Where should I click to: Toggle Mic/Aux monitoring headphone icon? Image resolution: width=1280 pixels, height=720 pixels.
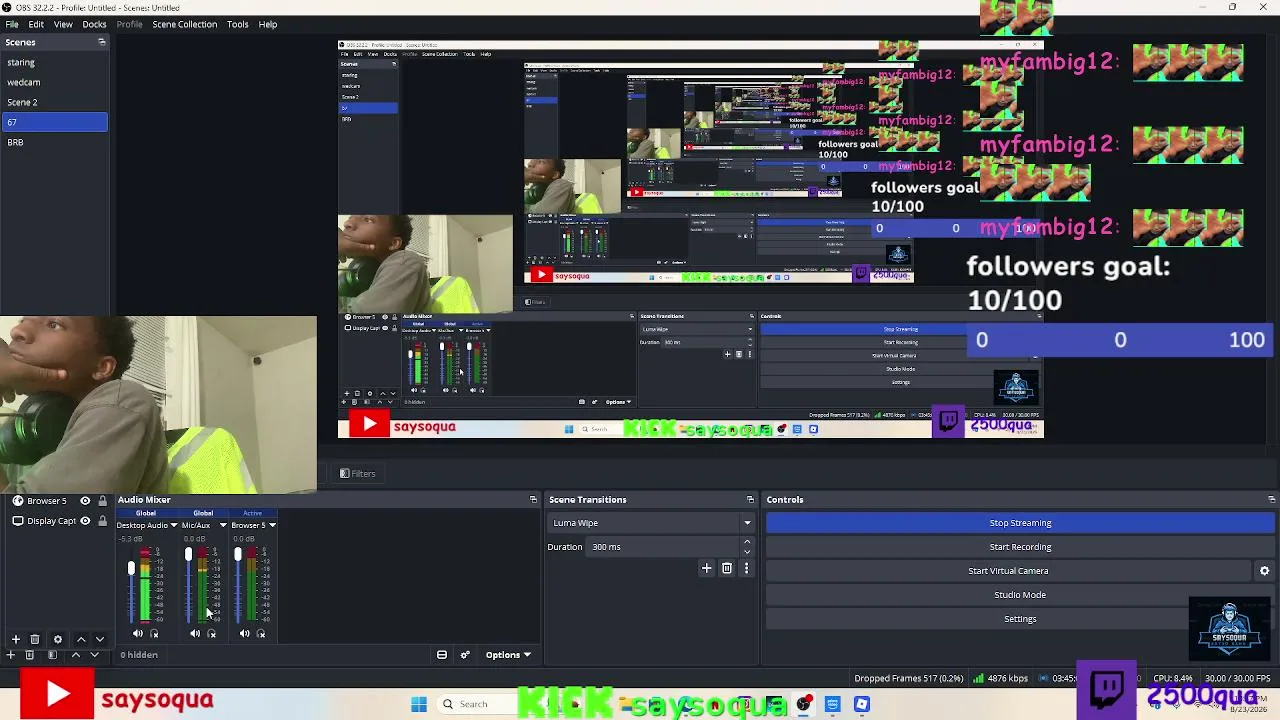211,634
